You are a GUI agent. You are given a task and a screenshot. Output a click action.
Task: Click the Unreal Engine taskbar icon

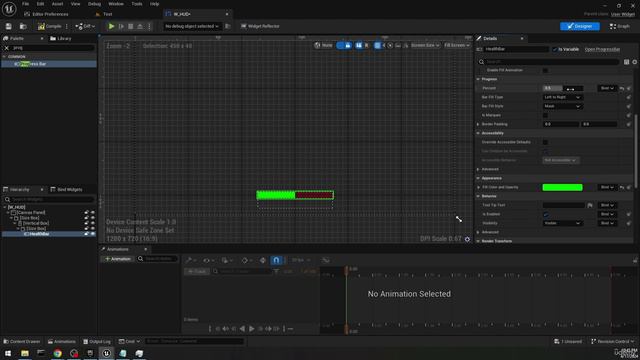pyautogui.click(x=106, y=353)
